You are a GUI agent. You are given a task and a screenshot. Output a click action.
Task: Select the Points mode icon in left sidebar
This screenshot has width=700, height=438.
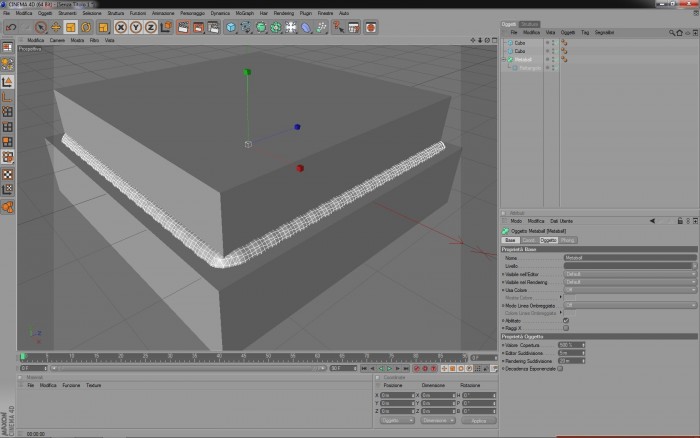(8, 112)
